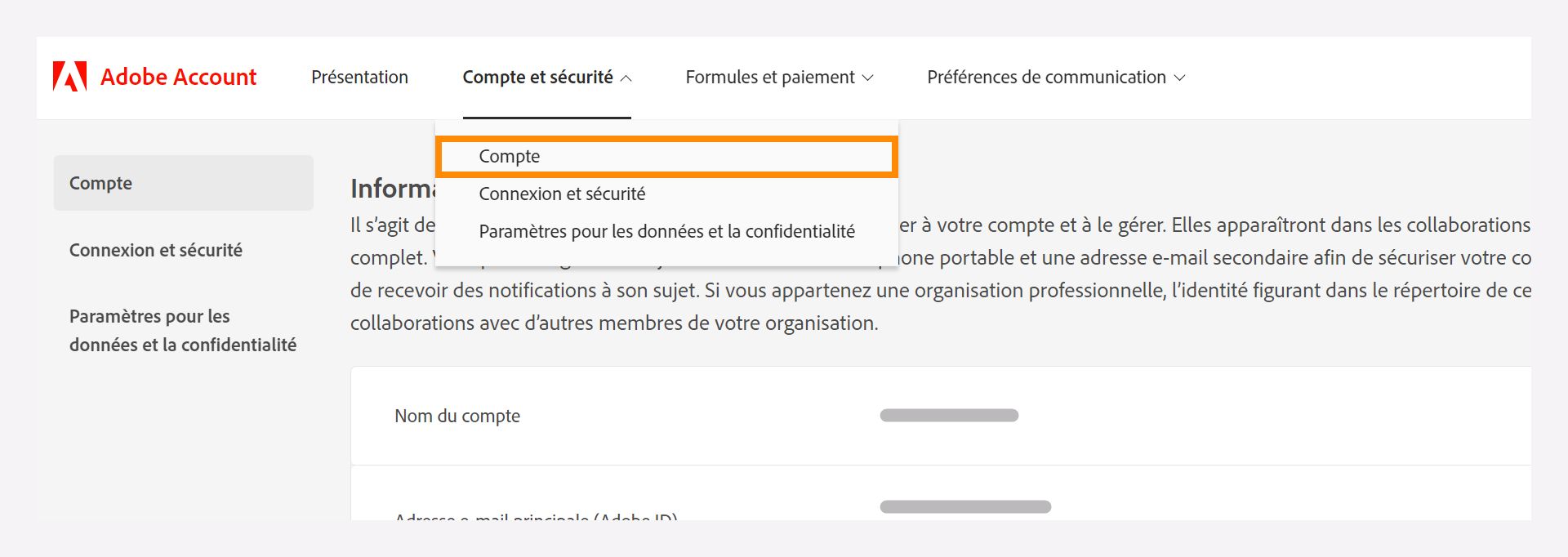The image size is (1568, 557).
Task: Open "Connexion et sécurité" from the sidebar
Action: 155,250
